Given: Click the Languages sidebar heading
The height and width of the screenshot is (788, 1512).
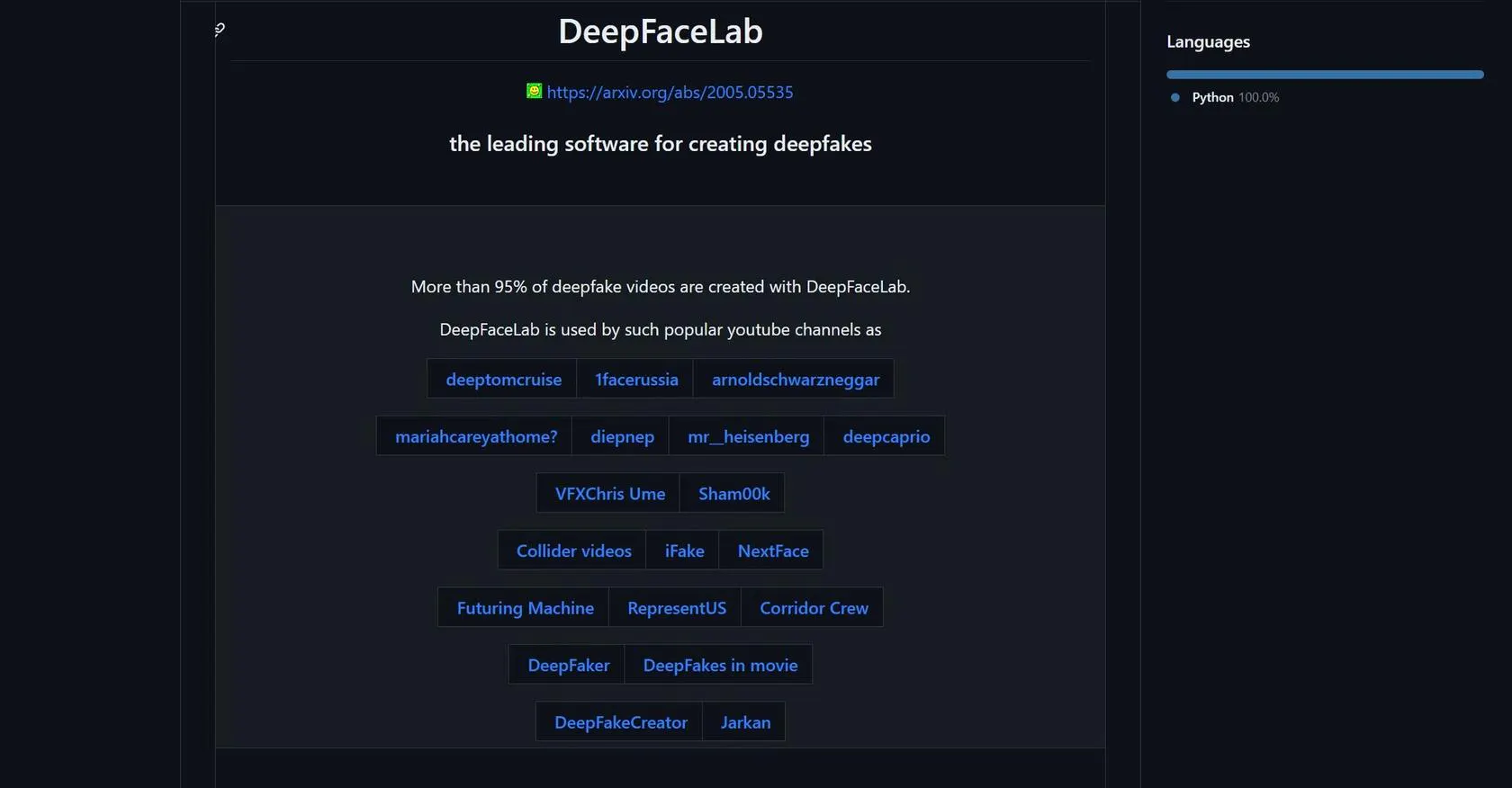Looking at the screenshot, I should coord(1208,41).
